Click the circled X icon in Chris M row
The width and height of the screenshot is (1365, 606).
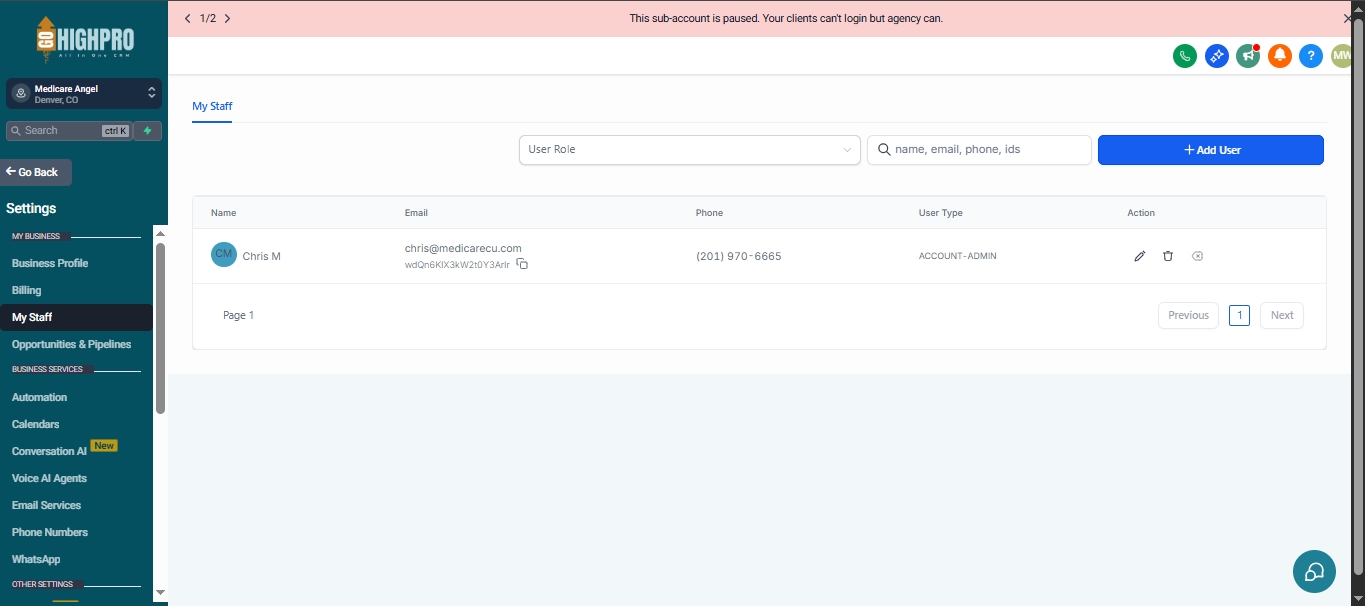(1197, 256)
